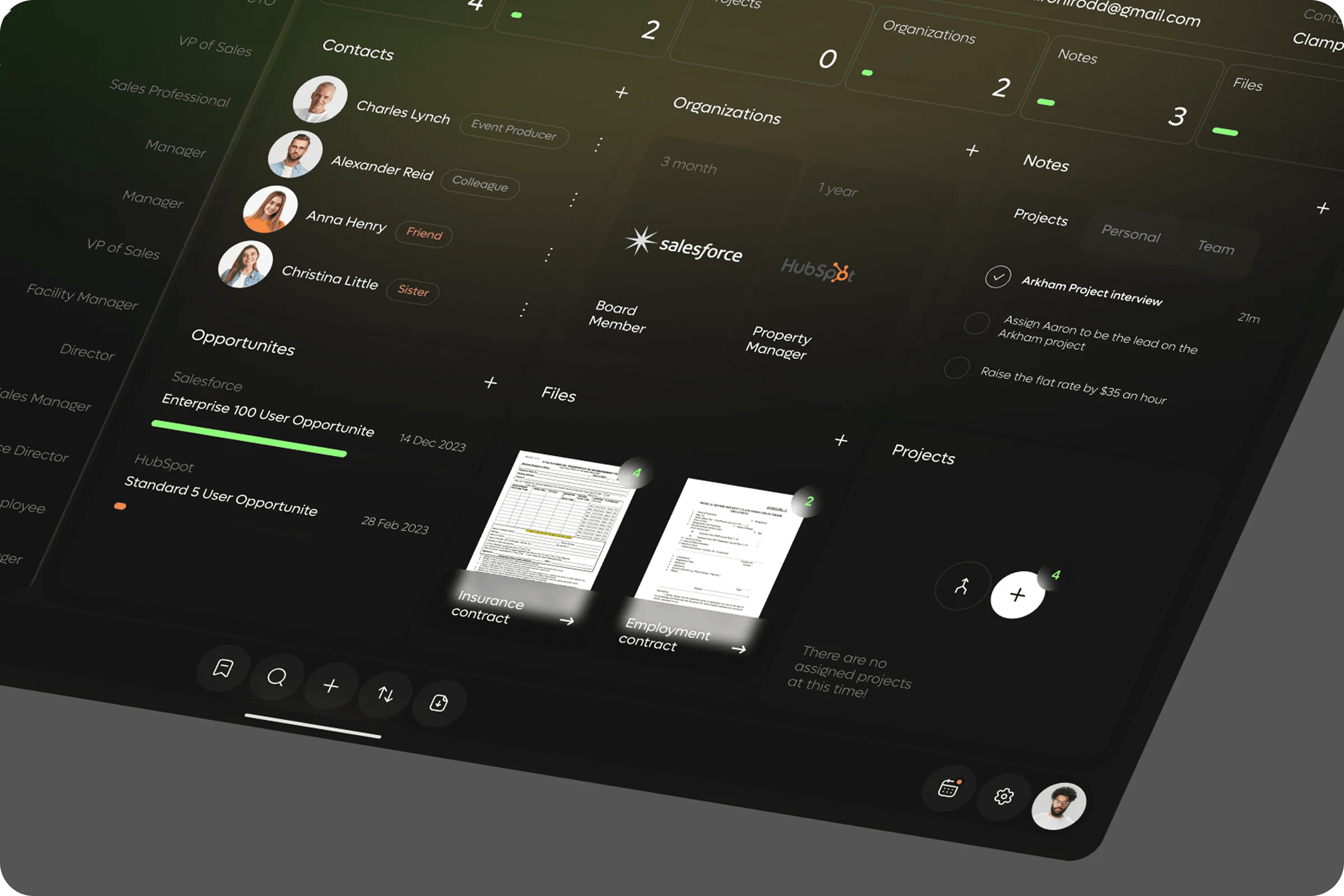Screen dimensions: 1344x896
Task: Check the Assign Aaron lead note
Action: [977, 323]
